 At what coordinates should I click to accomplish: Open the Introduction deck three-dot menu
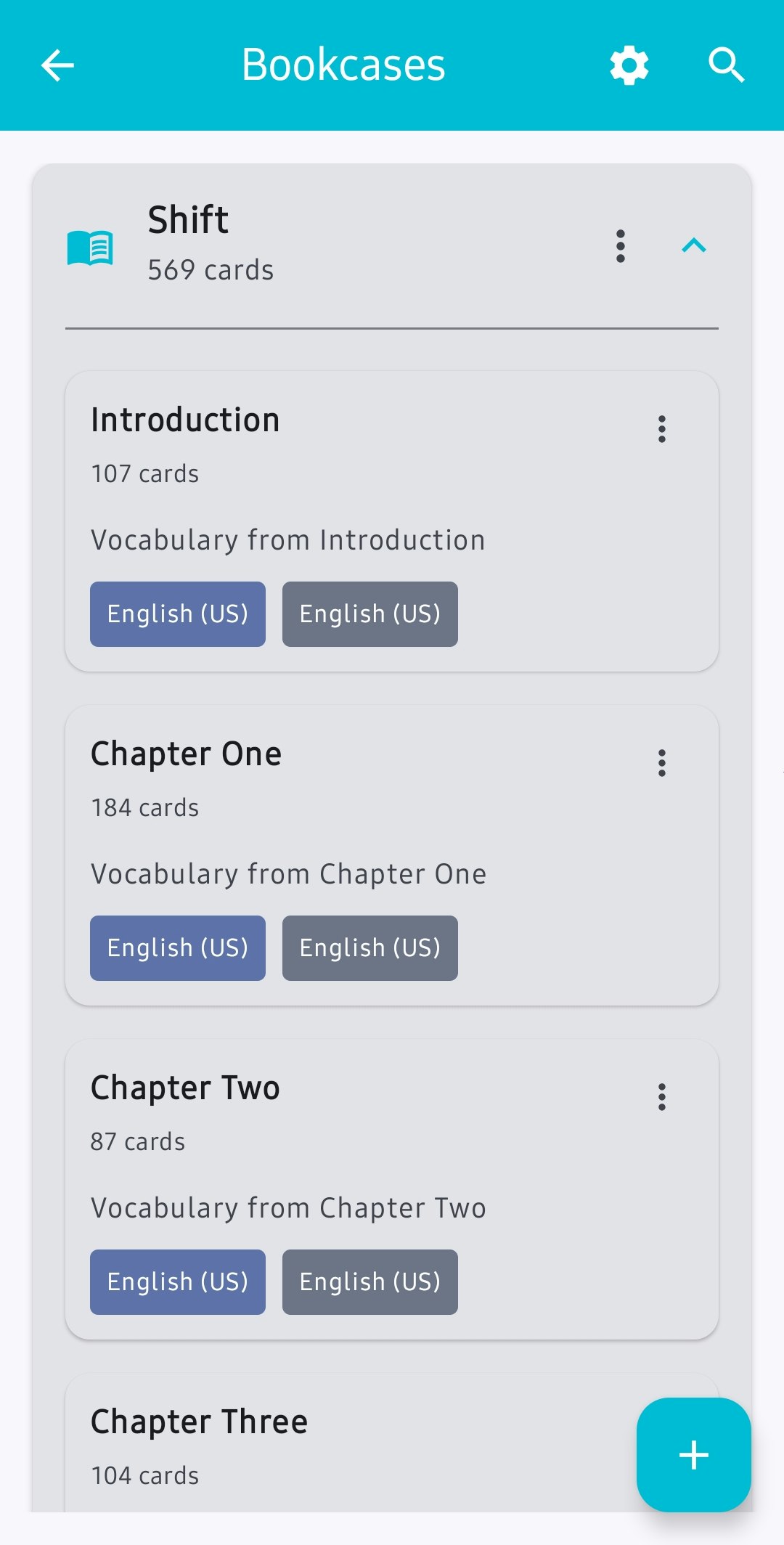(x=662, y=429)
